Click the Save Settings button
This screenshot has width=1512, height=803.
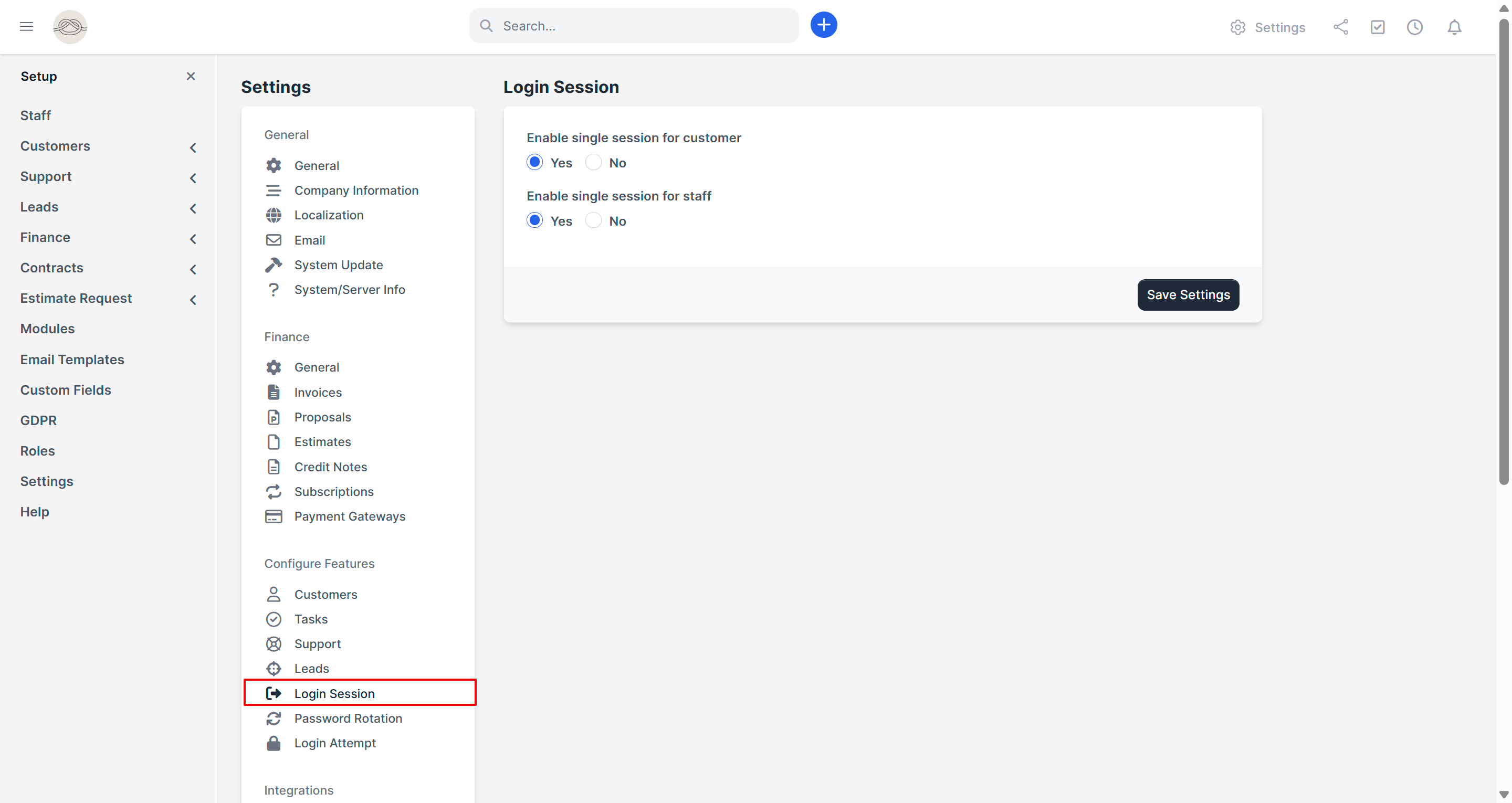pyautogui.click(x=1188, y=294)
